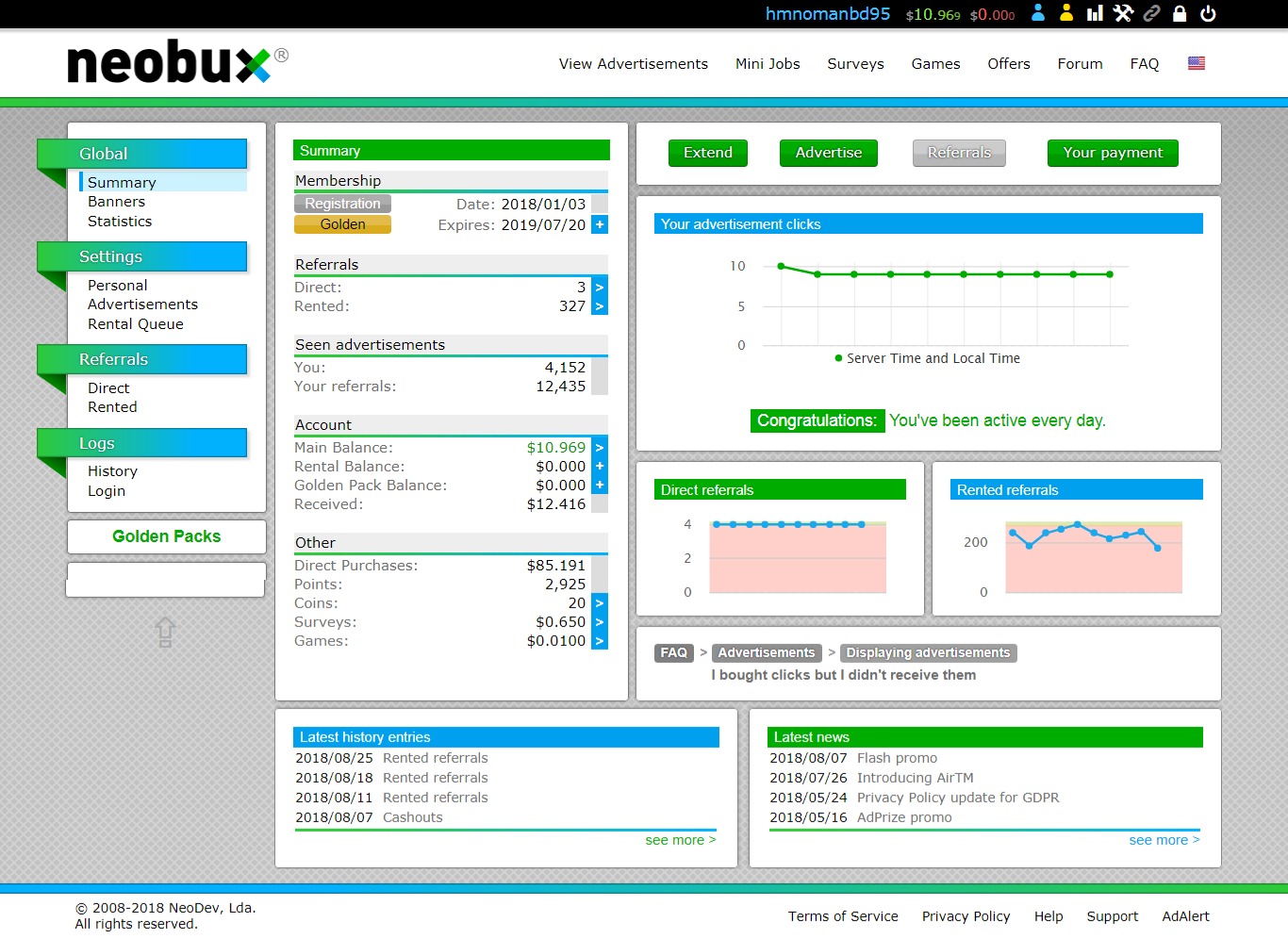Click the up arrow icon below Golden Packs
The width and height of the screenshot is (1288, 939).
165,632
